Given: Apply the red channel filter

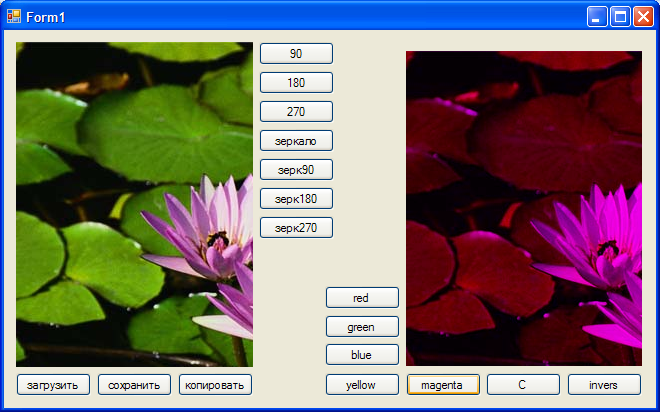Looking at the screenshot, I should coord(362,298).
